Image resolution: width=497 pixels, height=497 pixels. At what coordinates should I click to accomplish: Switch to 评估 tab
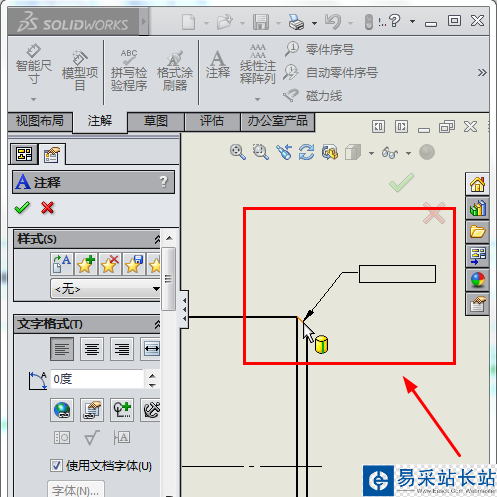pyautogui.click(x=212, y=121)
